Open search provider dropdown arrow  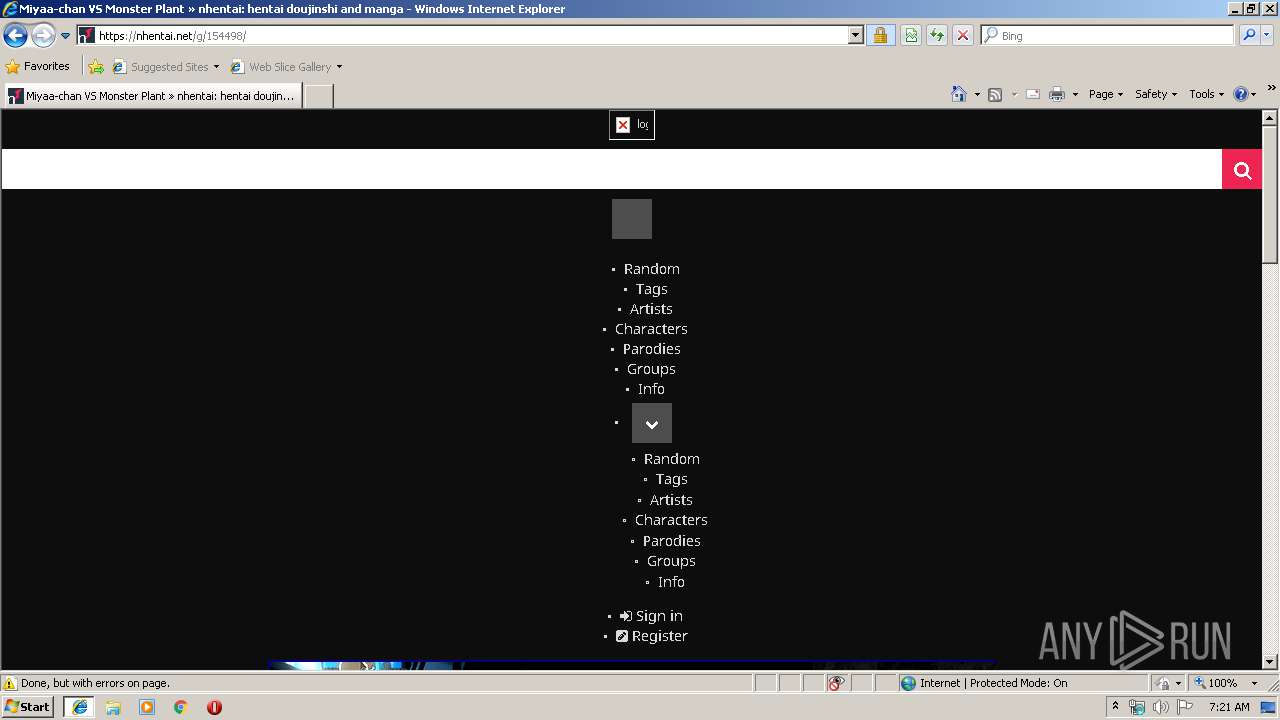click(x=1267, y=35)
